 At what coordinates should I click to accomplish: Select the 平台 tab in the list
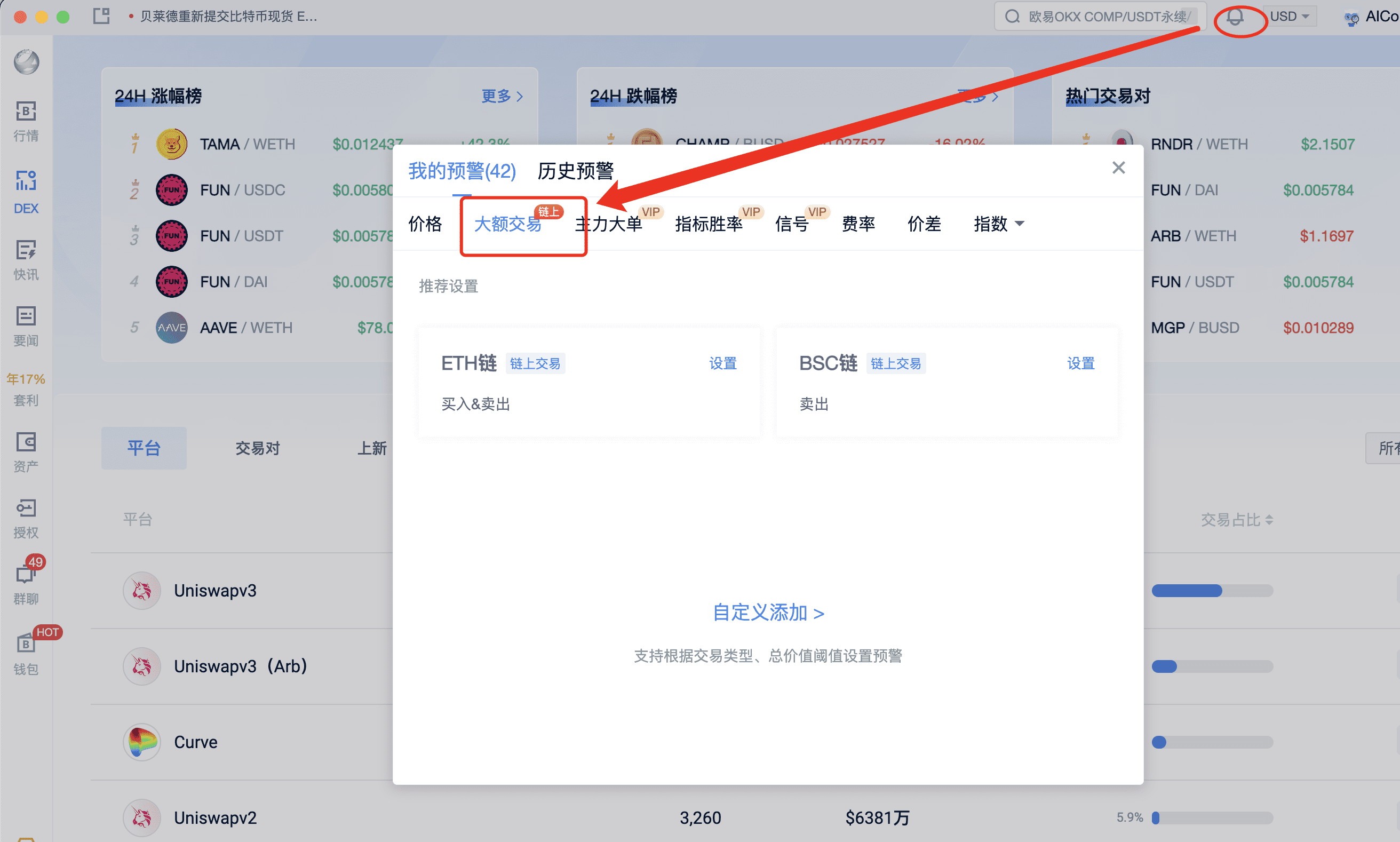point(144,448)
